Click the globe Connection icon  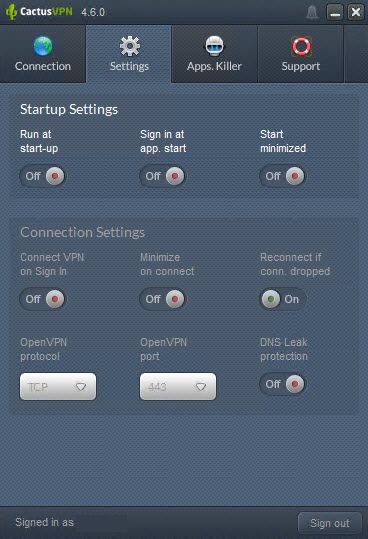(43, 46)
